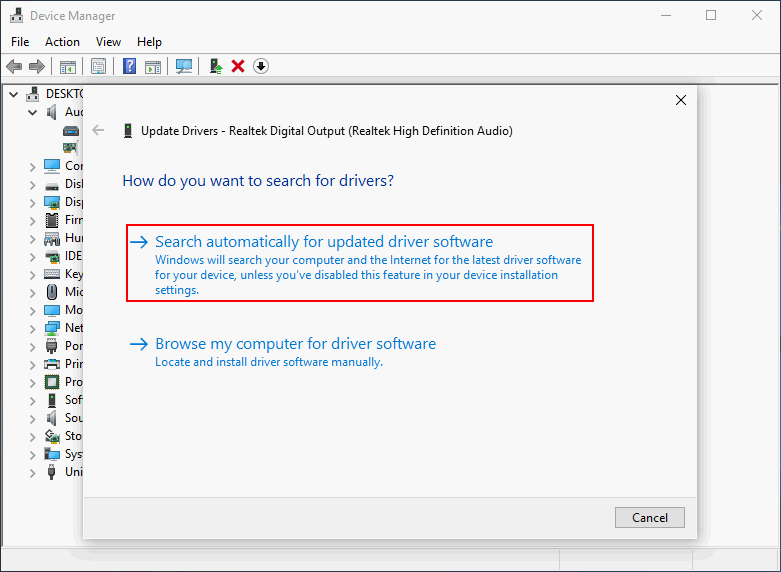Click the back arrow in Update Drivers dialog
781x572 pixels.
(x=98, y=131)
